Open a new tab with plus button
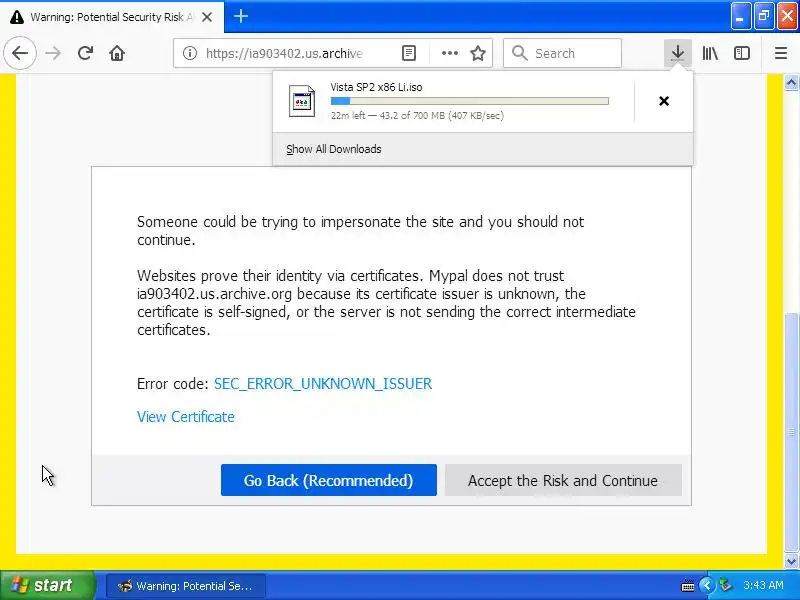800x600 pixels. 241,16
